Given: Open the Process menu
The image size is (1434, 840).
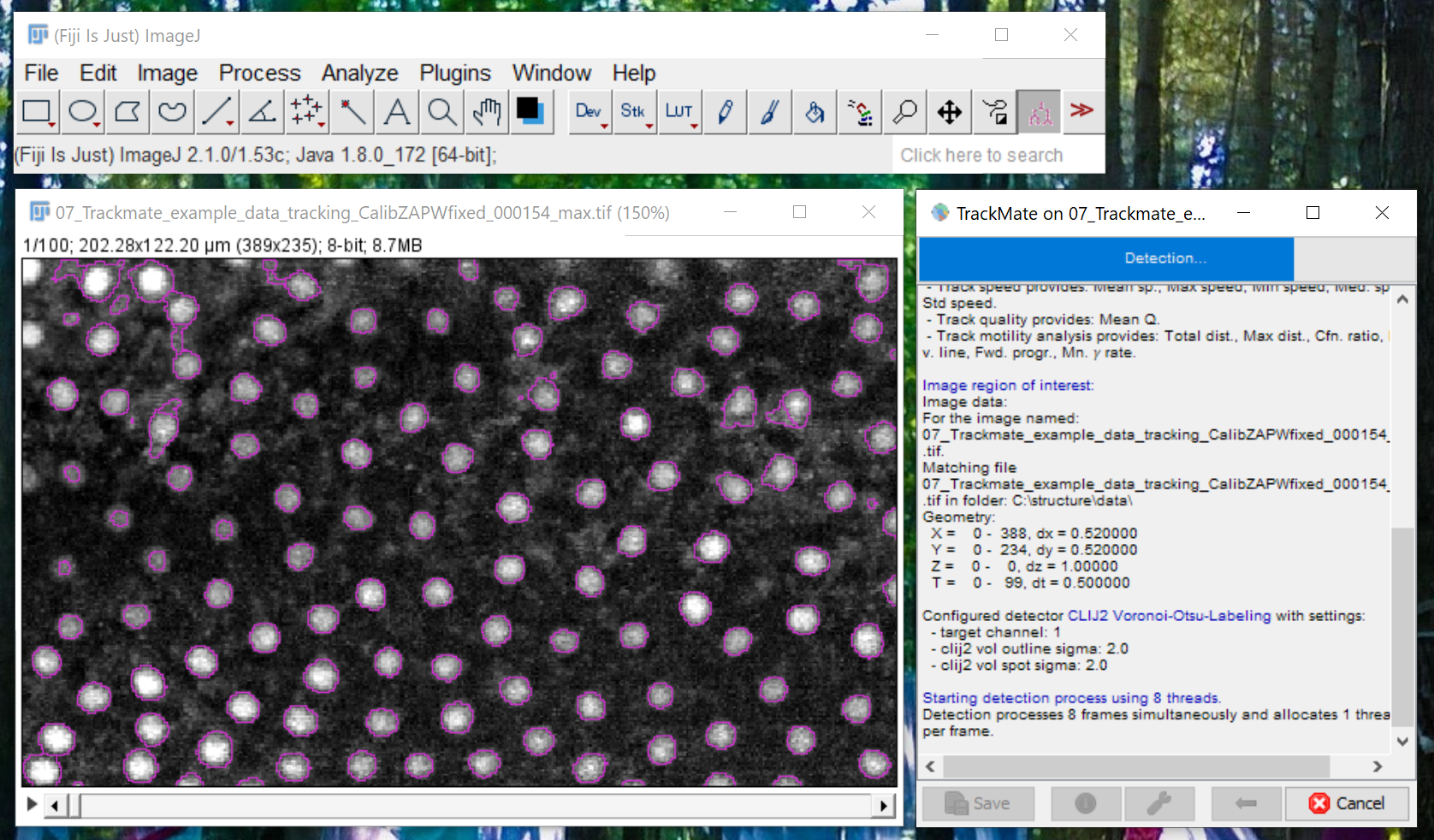Looking at the screenshot, I should (260, 73).
